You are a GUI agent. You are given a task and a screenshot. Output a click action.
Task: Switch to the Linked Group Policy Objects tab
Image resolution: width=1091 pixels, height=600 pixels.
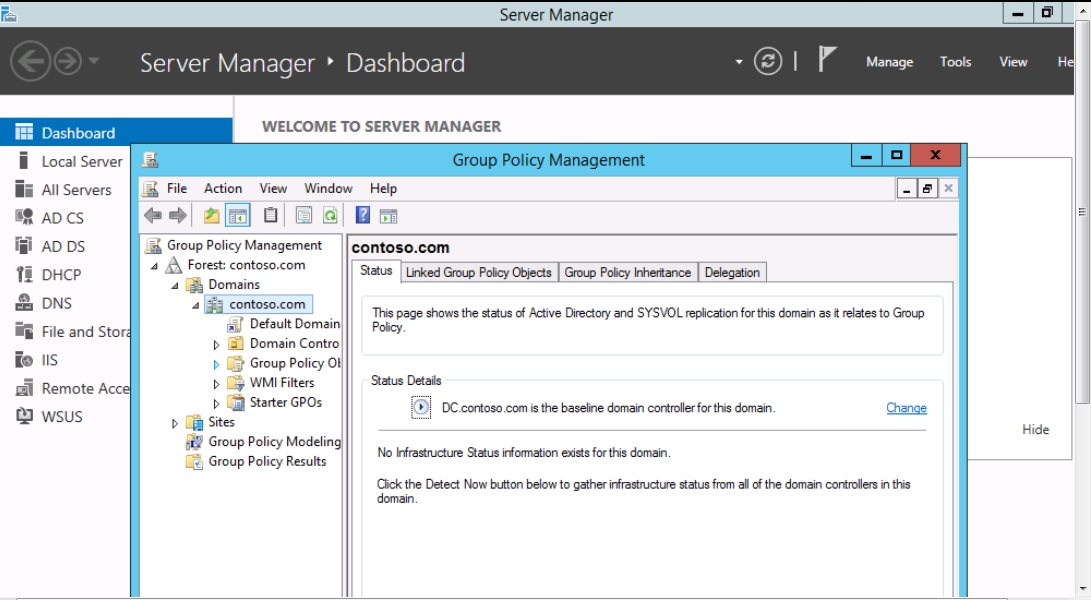coord(479,272)
